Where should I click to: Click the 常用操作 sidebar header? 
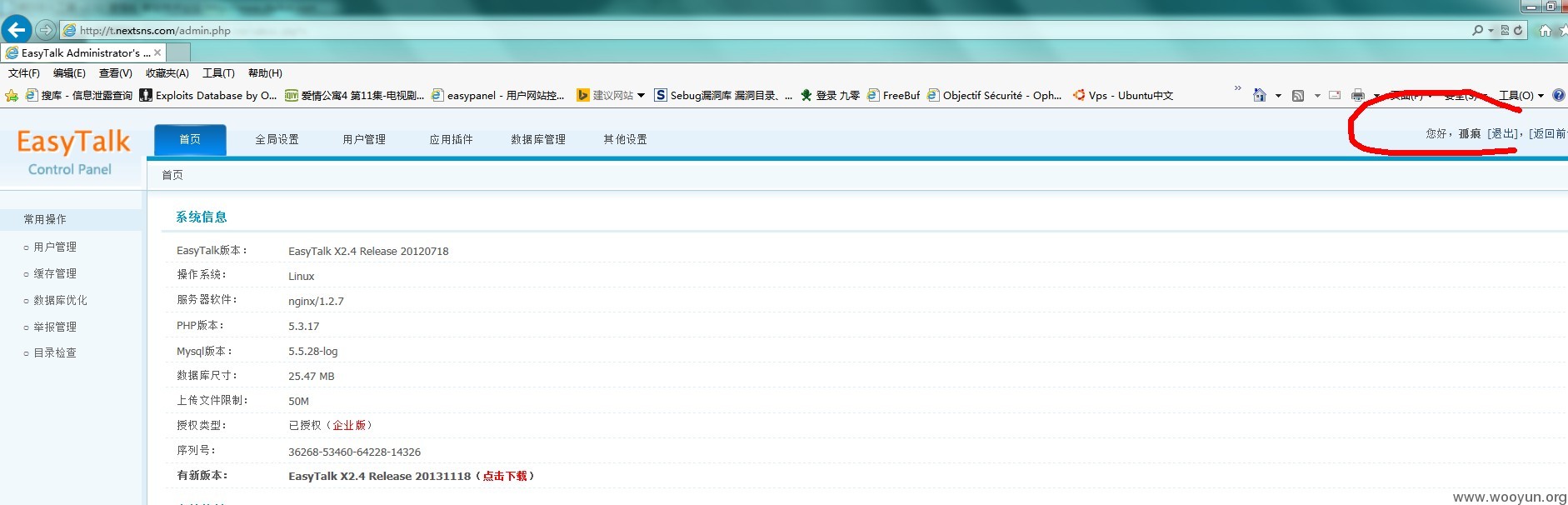[45, 219]
